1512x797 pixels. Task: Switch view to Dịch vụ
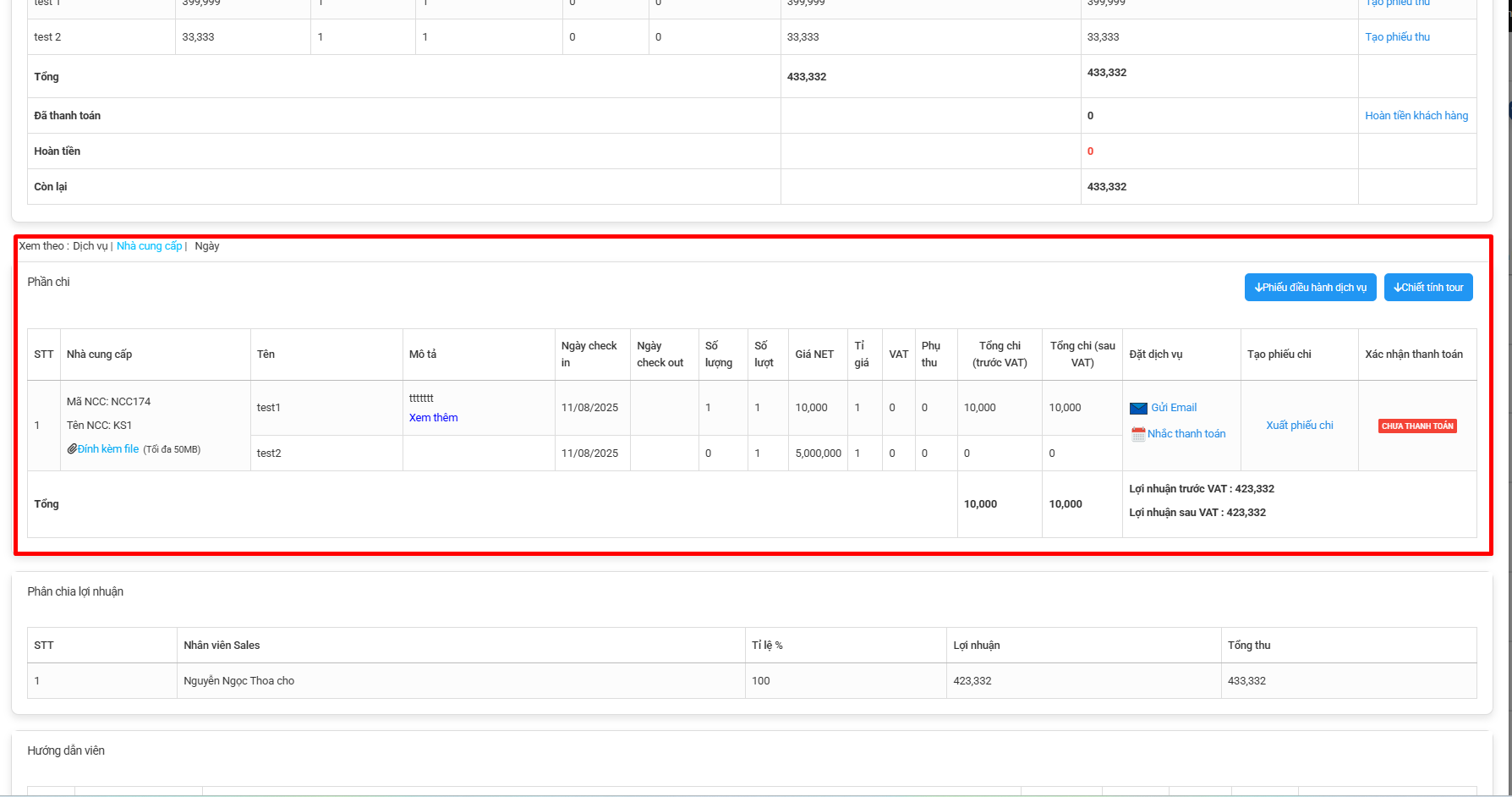(x=90, y=246)
